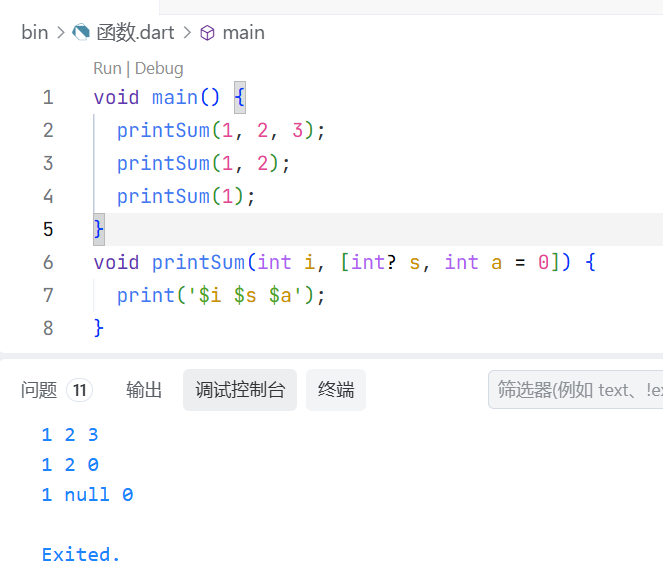Open the bin folder breadcrumb
The height and width of the screenshot is (582, 663).
pyautogui.click(x=35, y=33)
